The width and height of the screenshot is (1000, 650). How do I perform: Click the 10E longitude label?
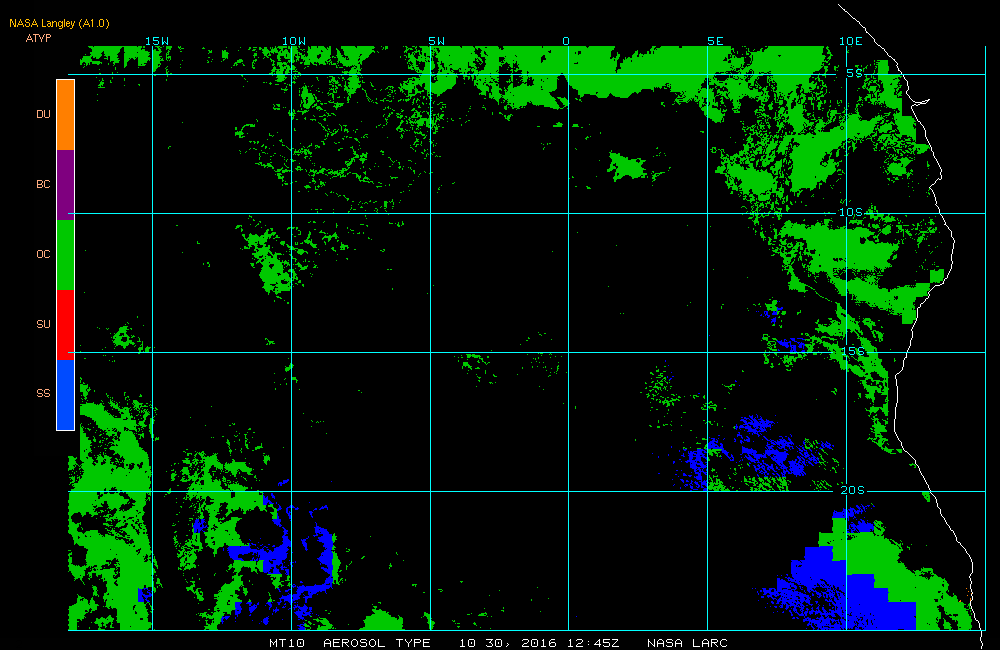click(x=850, y=41)
